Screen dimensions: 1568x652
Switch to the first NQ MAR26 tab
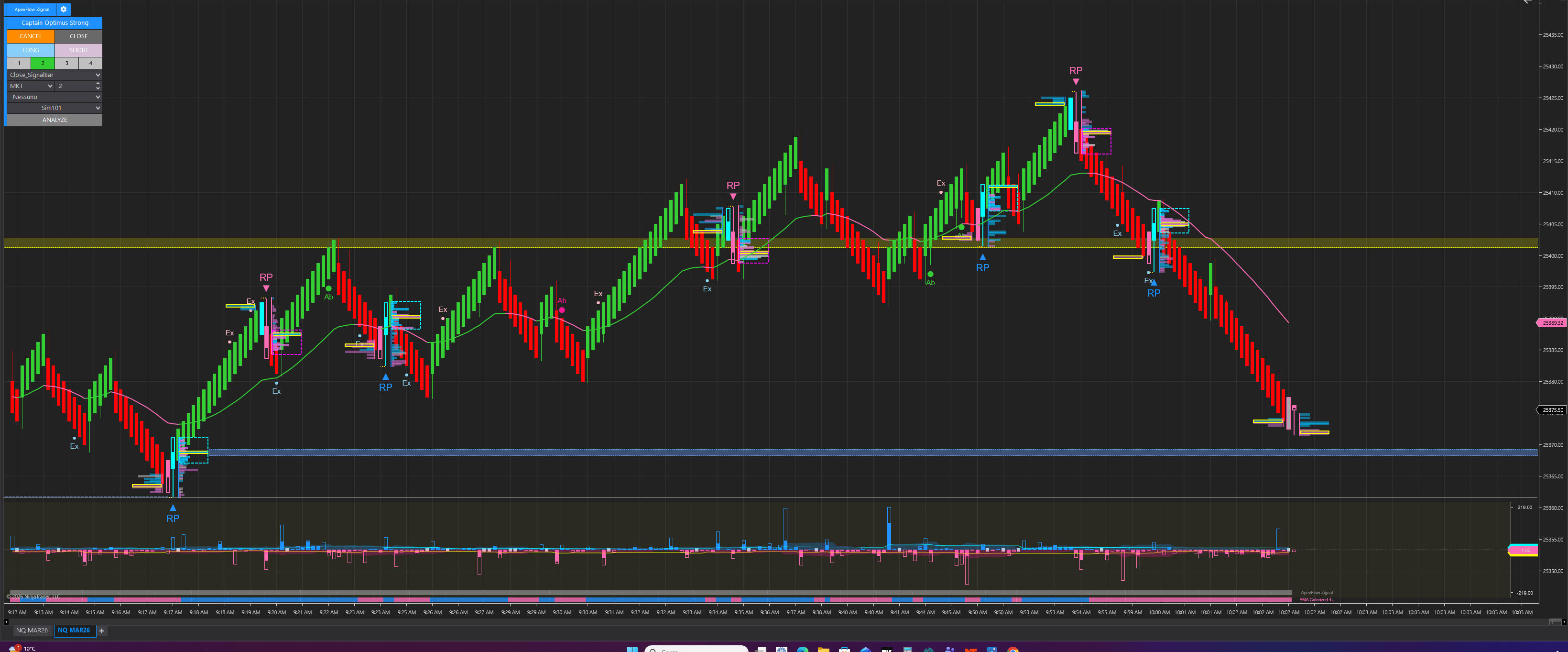32,630
